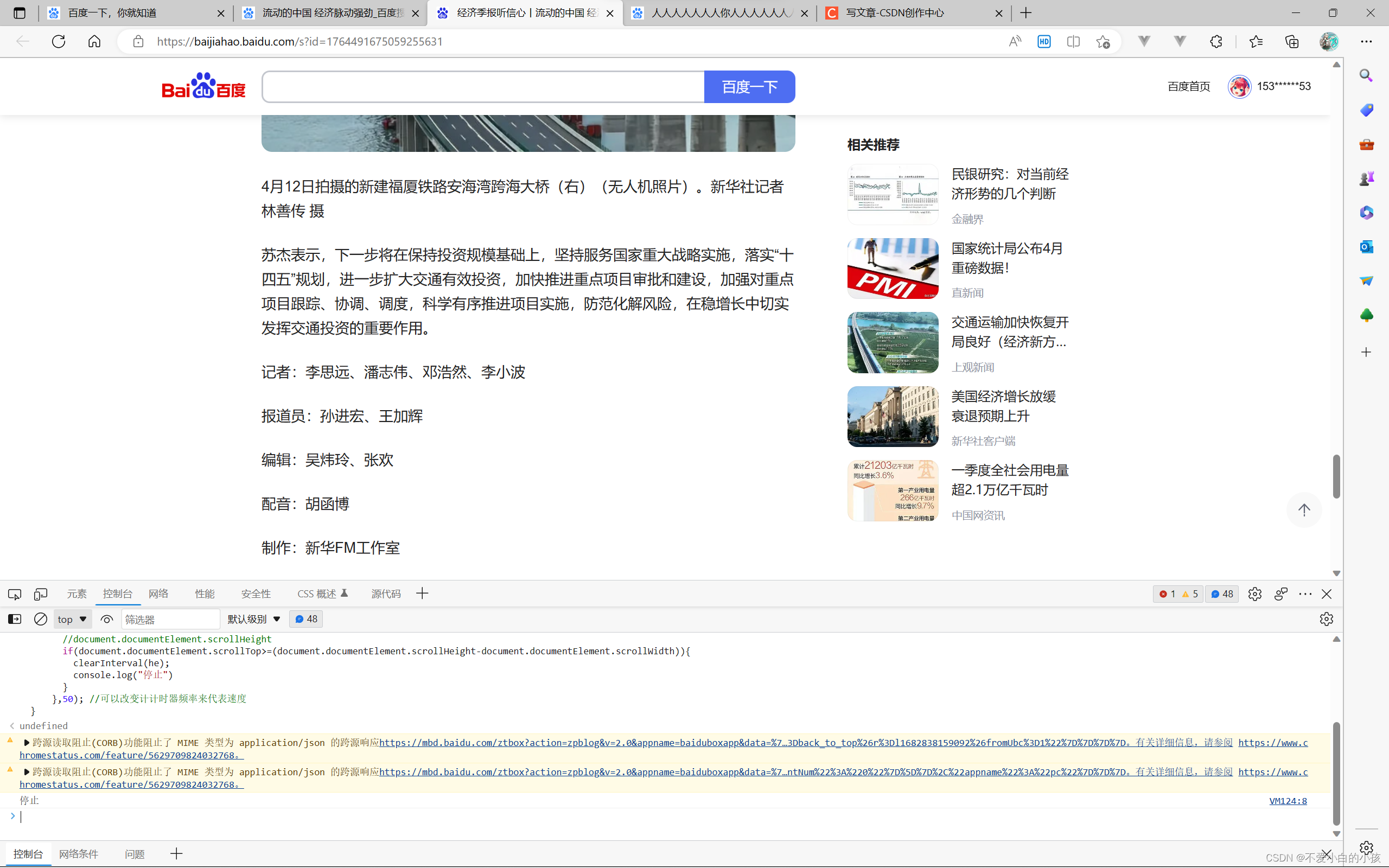Expand the top context dropdown
1389x868 pixels.
pyautogui.click(x=72, y=619)
